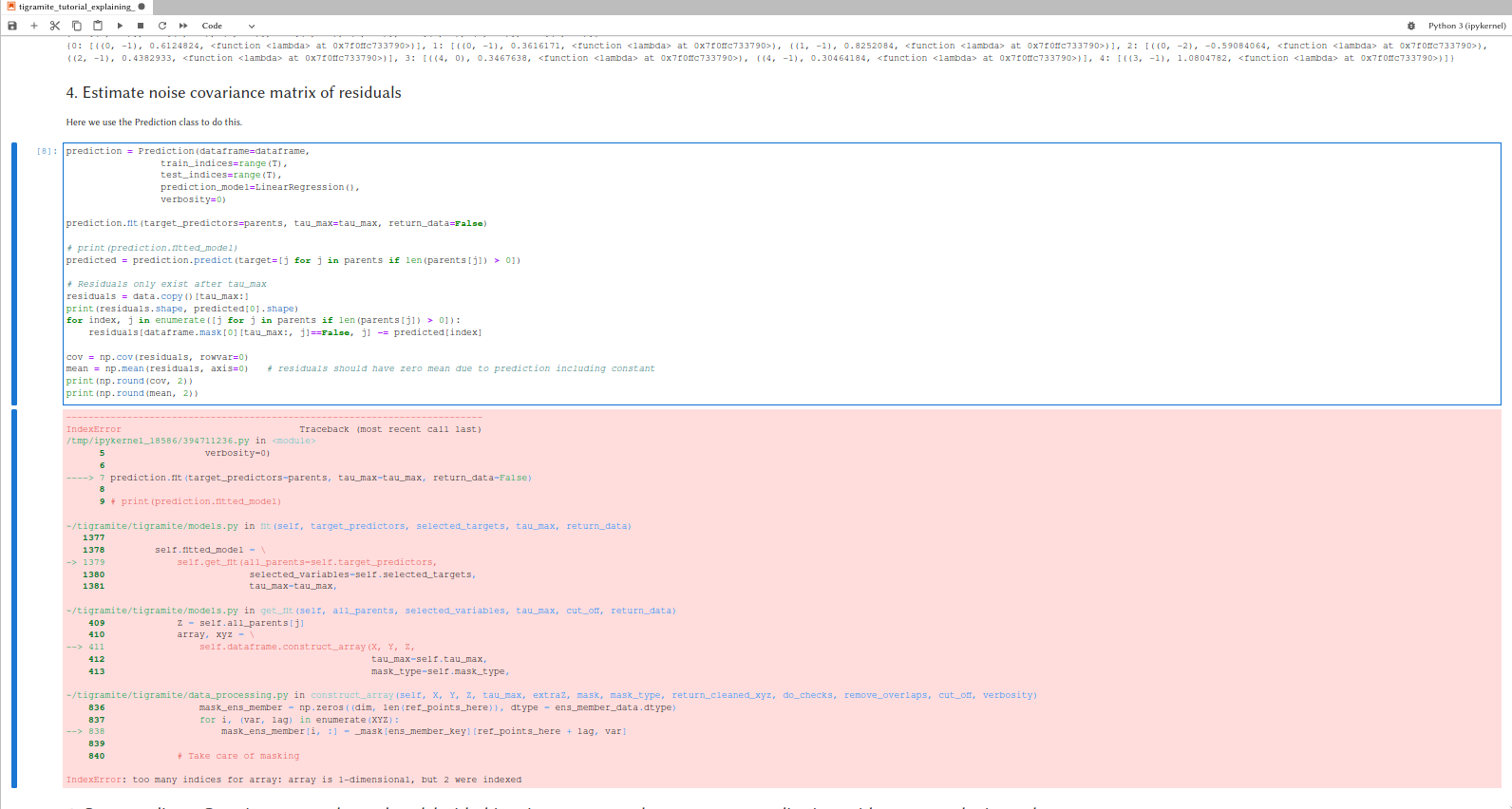
Task: Save the notebook with the disk icon
Action: 12,26
